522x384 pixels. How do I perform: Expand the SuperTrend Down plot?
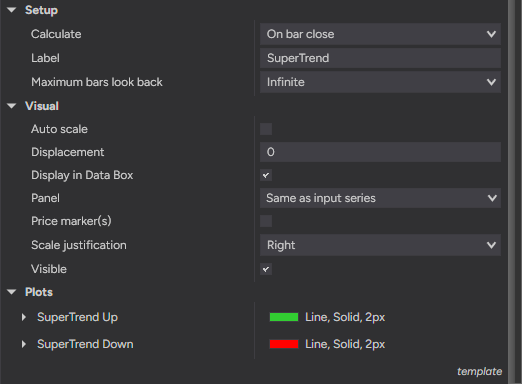coord(24,344)
